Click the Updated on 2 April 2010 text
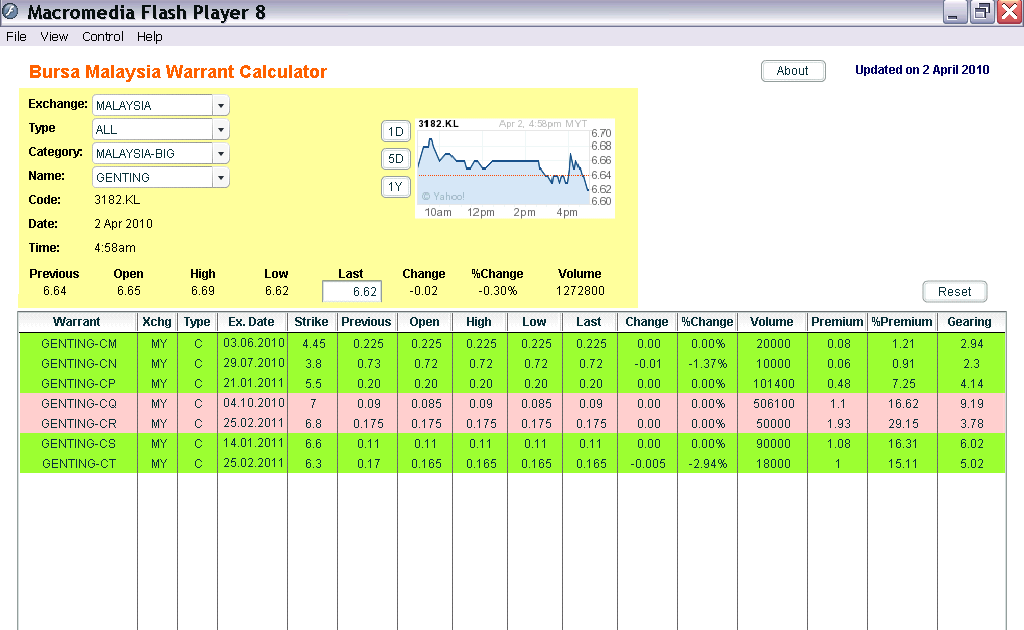 (922, 70)
